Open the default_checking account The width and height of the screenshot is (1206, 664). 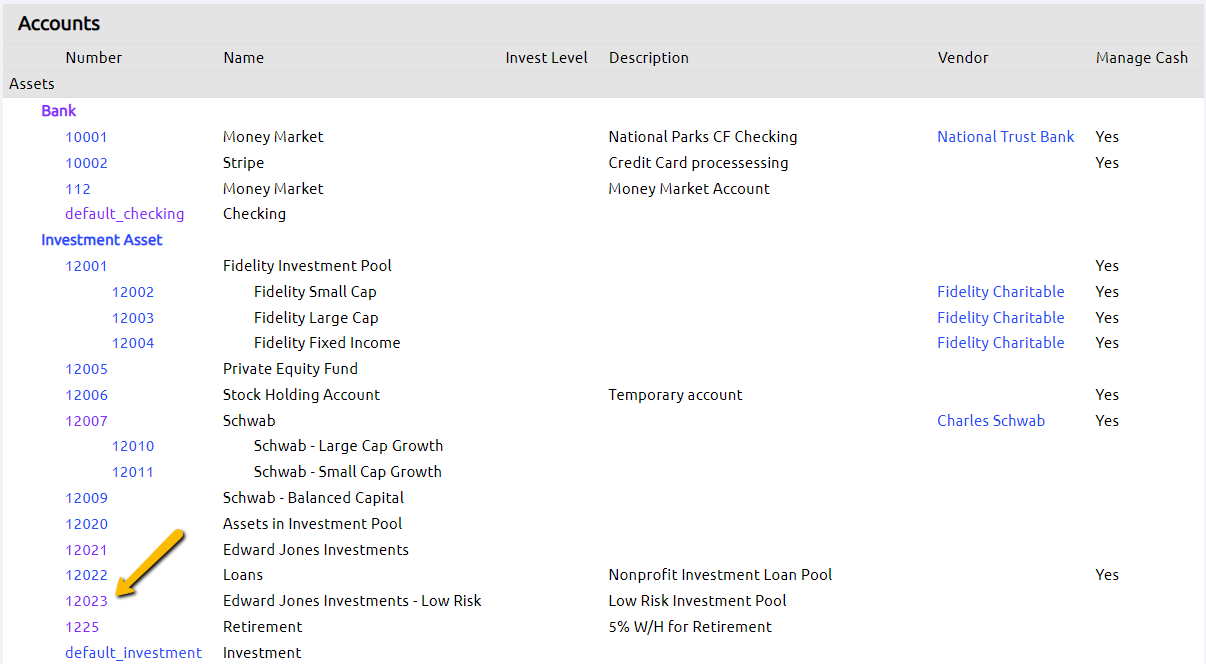click(124, 213)
